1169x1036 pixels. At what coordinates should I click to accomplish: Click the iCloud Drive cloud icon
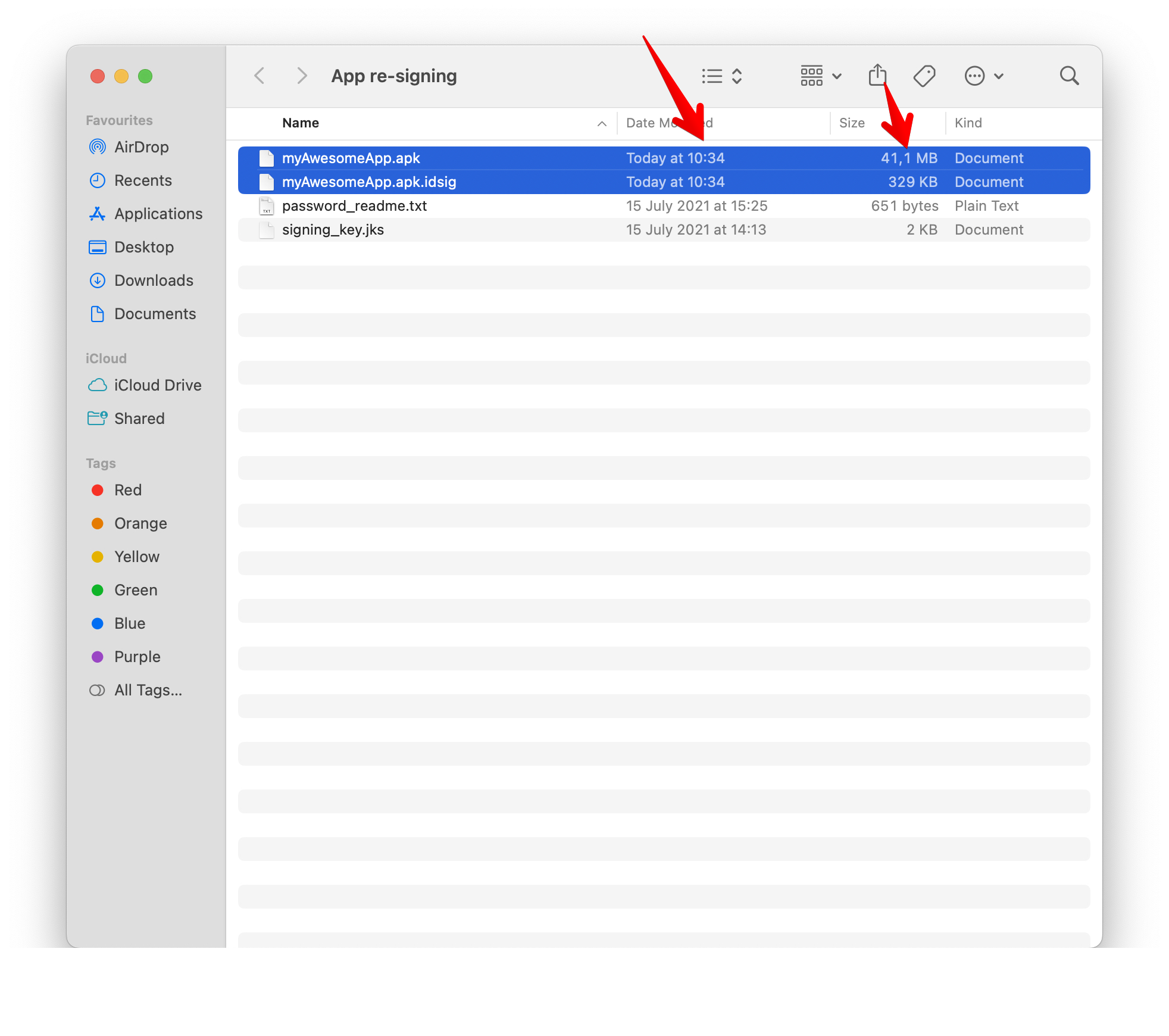tap(97, 385)
